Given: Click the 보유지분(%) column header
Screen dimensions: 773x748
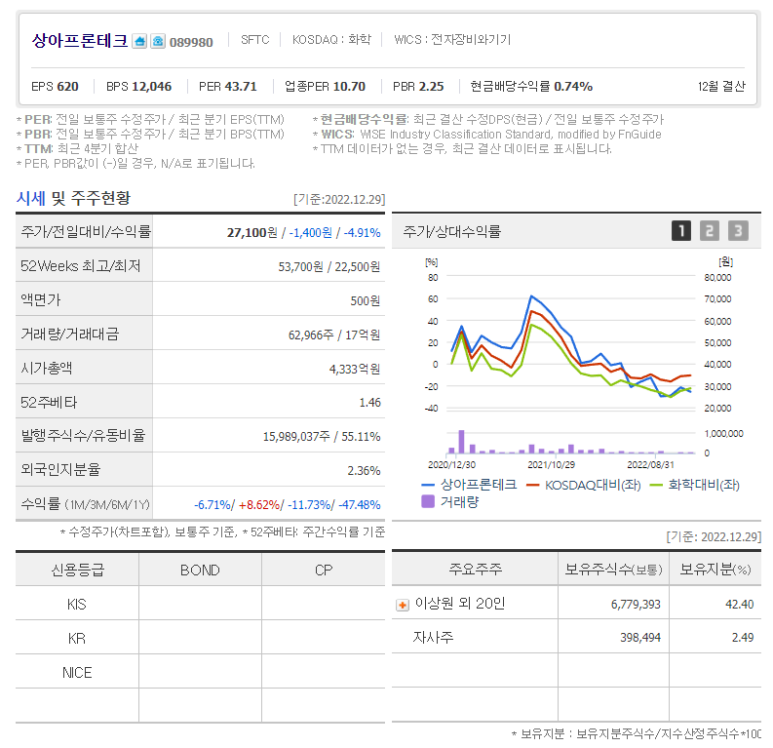Looking at the screenshot, I should pos(715,570).
